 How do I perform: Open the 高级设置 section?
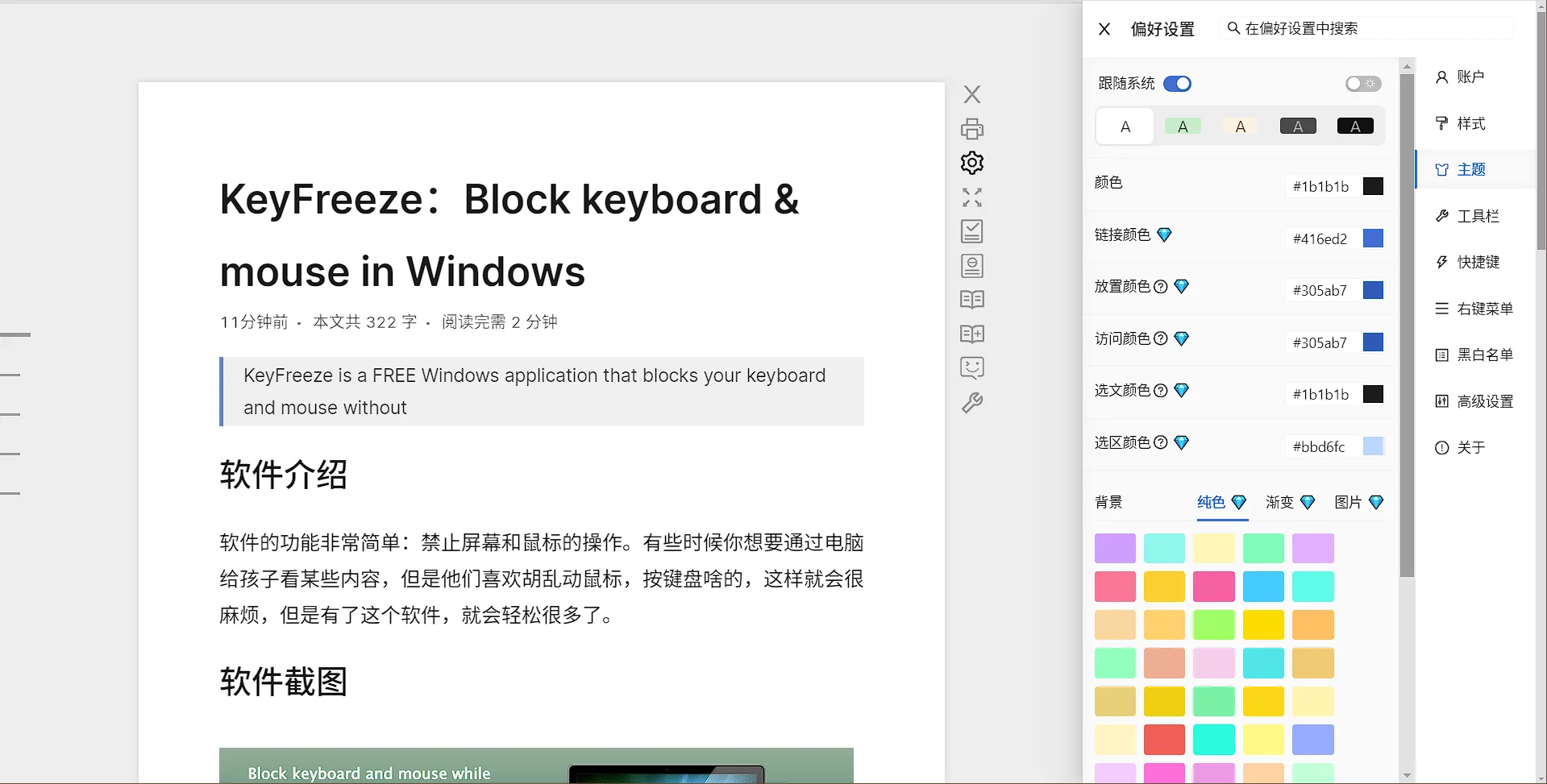coord(1483,401)
